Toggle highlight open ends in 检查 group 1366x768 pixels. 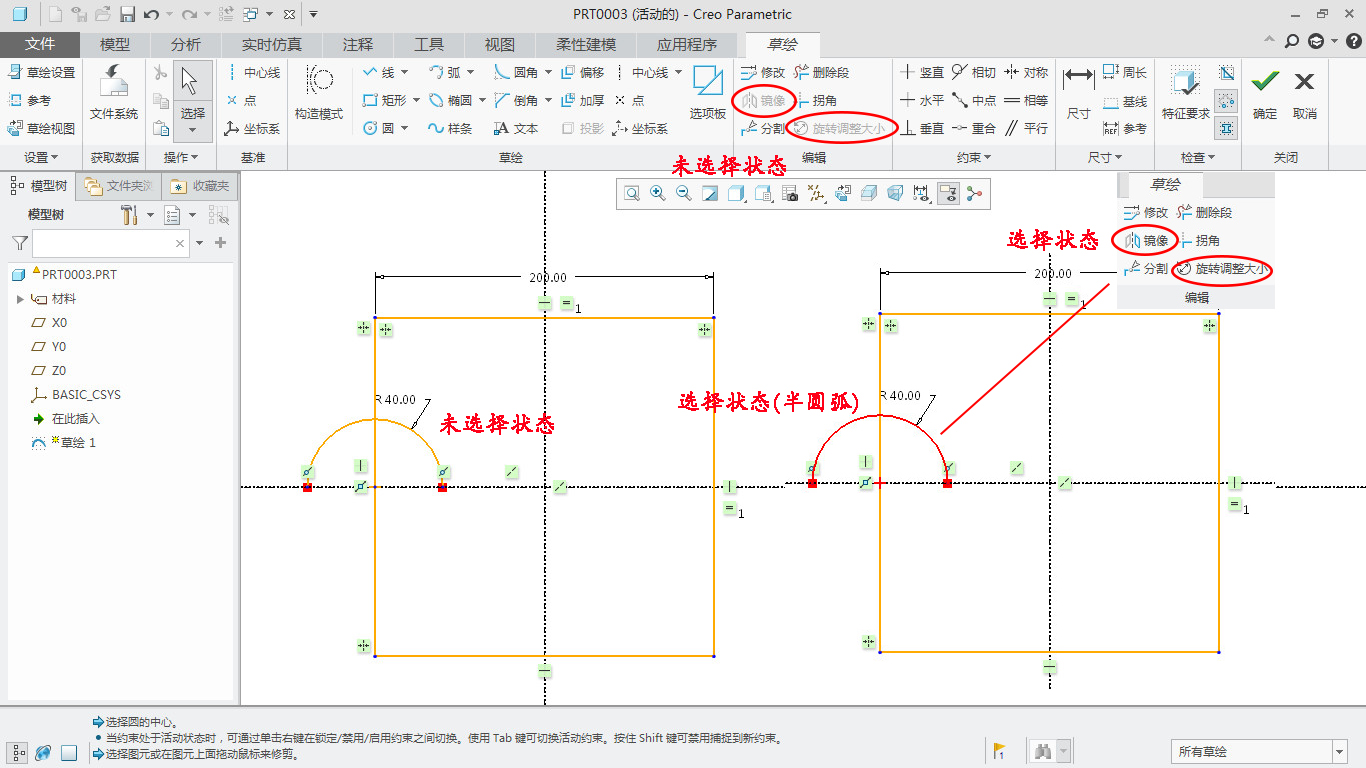[x=1227, y=100]
